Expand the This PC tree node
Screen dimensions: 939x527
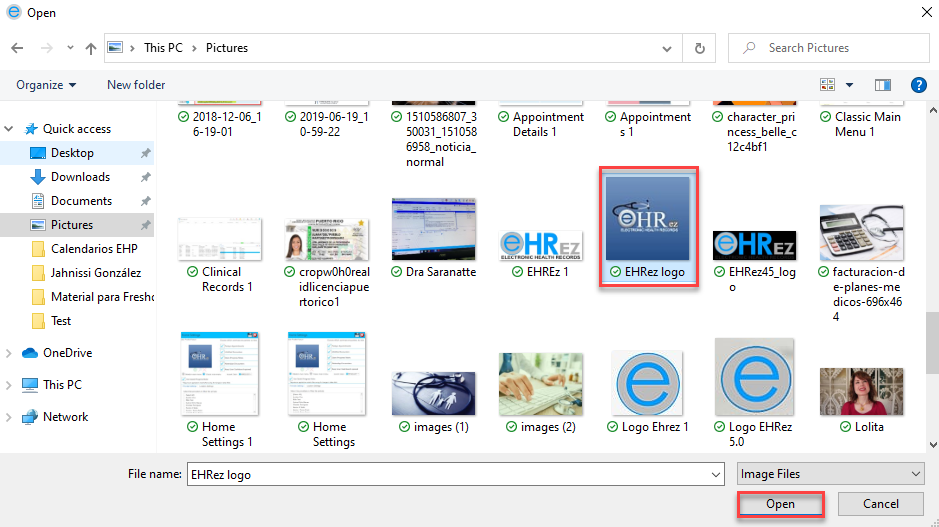(x=8, y=385)
